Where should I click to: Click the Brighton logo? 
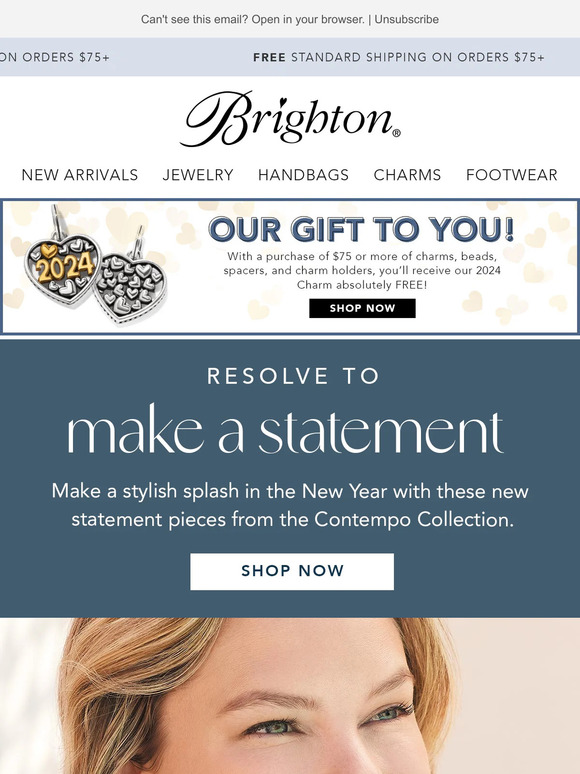290,119
